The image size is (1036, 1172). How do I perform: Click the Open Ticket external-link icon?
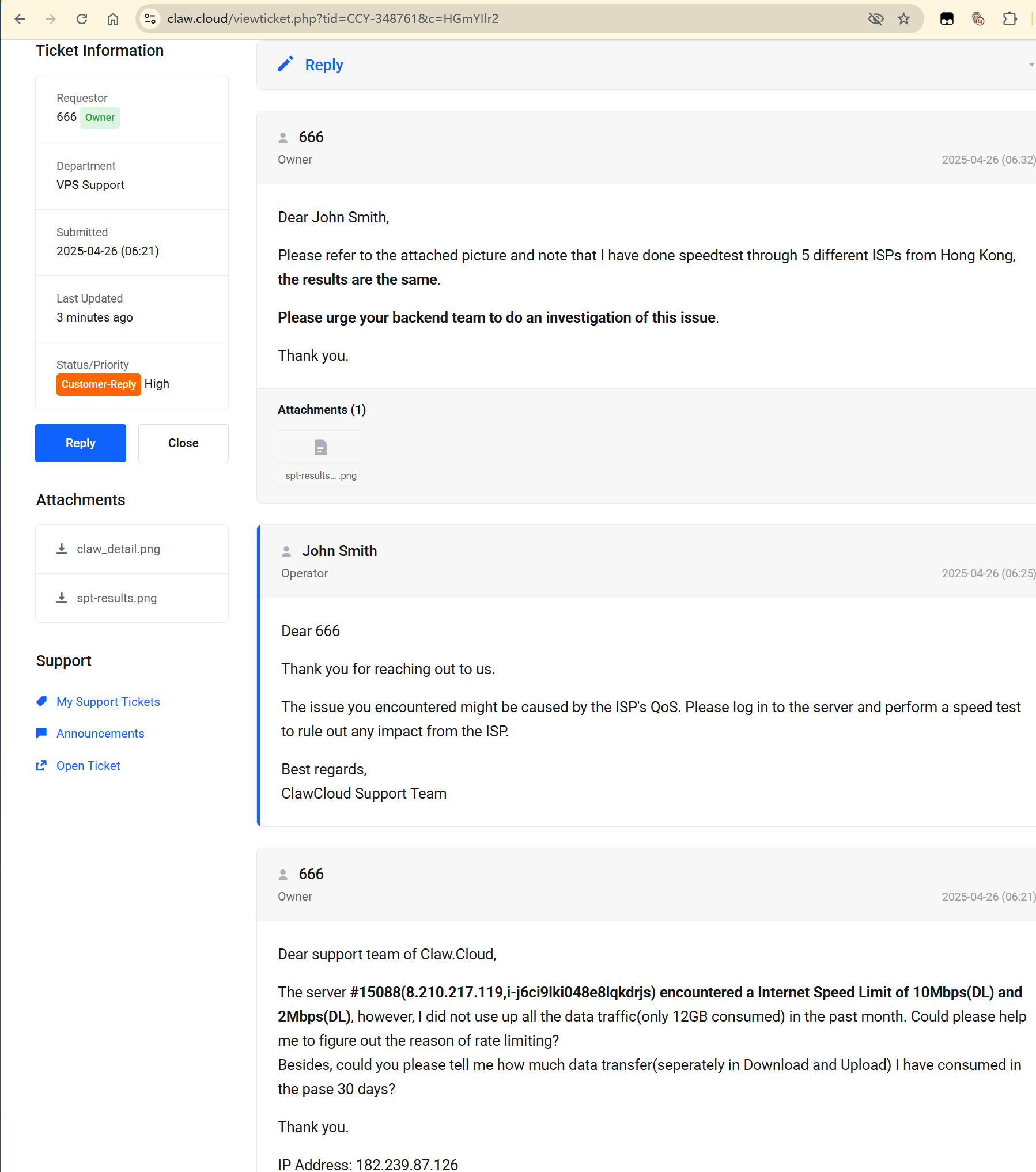41,765
